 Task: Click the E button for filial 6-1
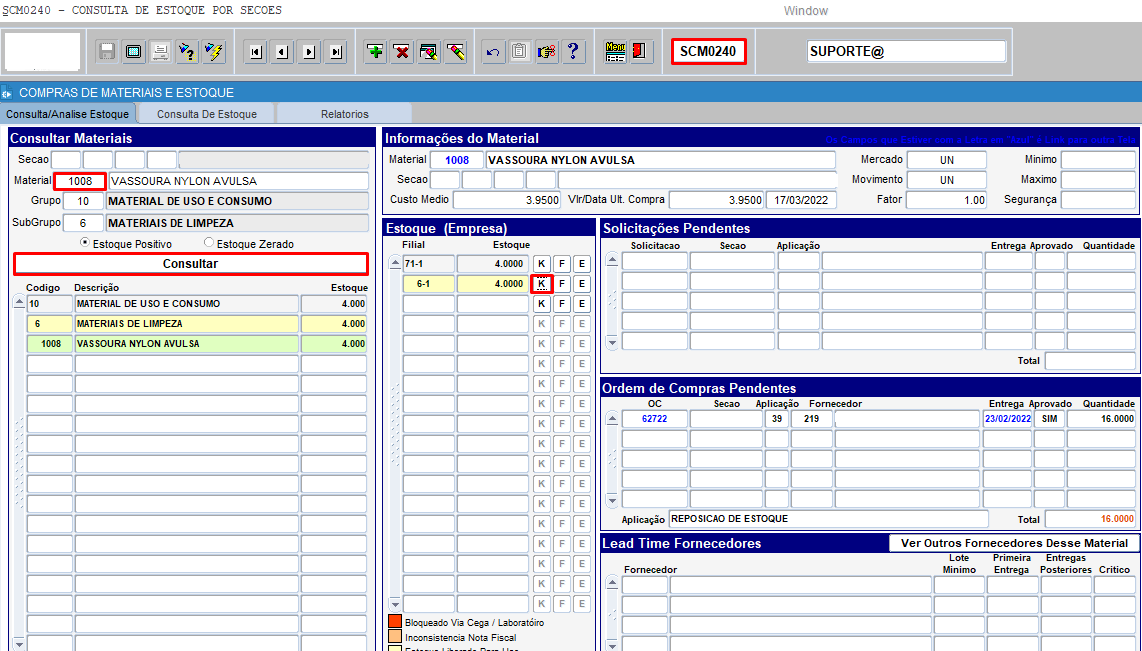[581, 284]
